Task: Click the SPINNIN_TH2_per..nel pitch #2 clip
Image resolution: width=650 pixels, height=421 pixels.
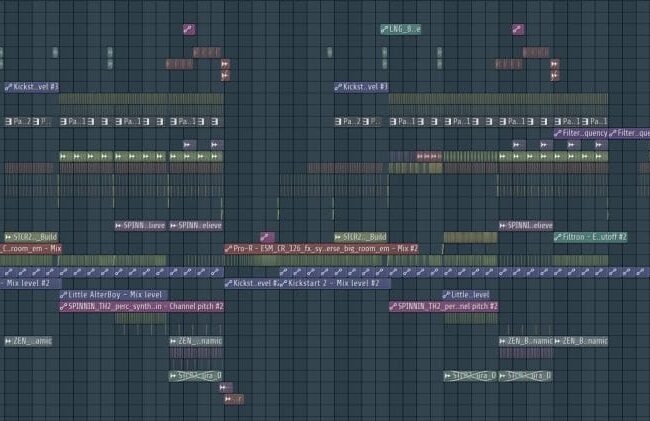Action: pos(447,306)
